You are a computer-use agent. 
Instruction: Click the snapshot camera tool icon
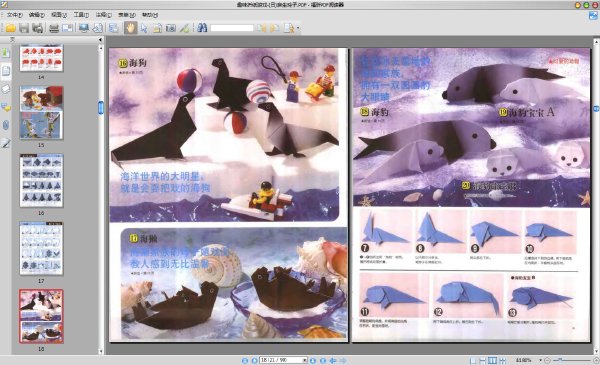click(x=171, y=28)
